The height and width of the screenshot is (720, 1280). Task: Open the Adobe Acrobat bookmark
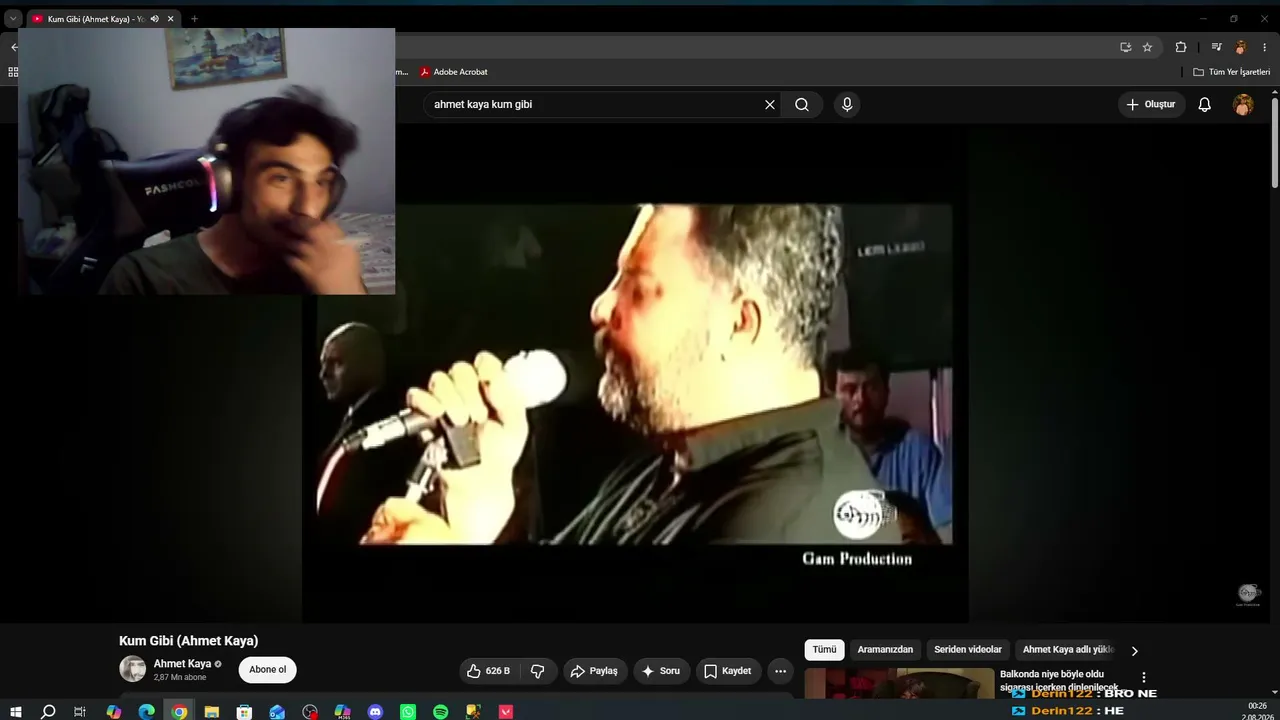pos(454,72)
